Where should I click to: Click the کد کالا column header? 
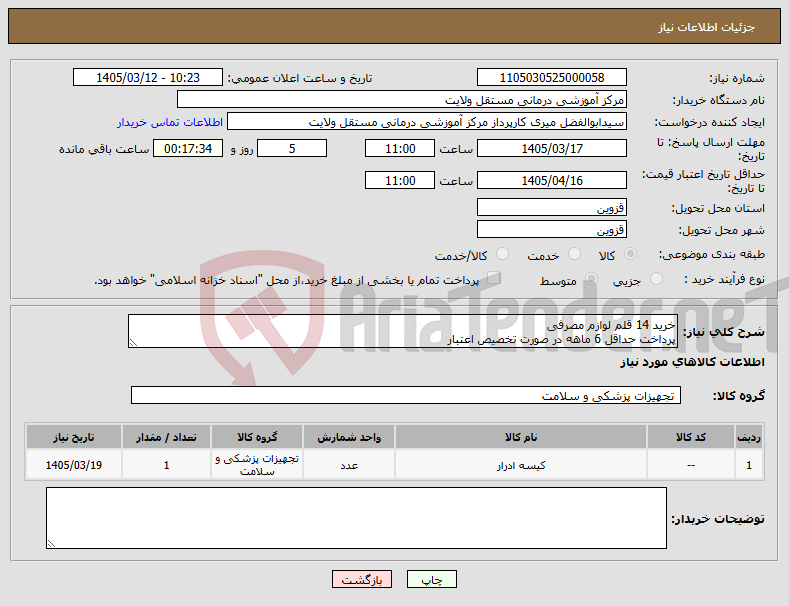point(690,437)
